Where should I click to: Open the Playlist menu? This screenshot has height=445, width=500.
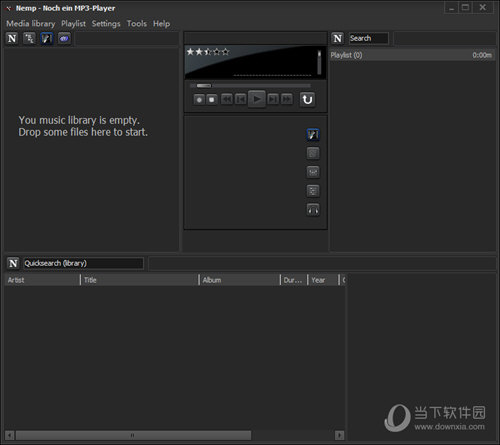(73, 24)
